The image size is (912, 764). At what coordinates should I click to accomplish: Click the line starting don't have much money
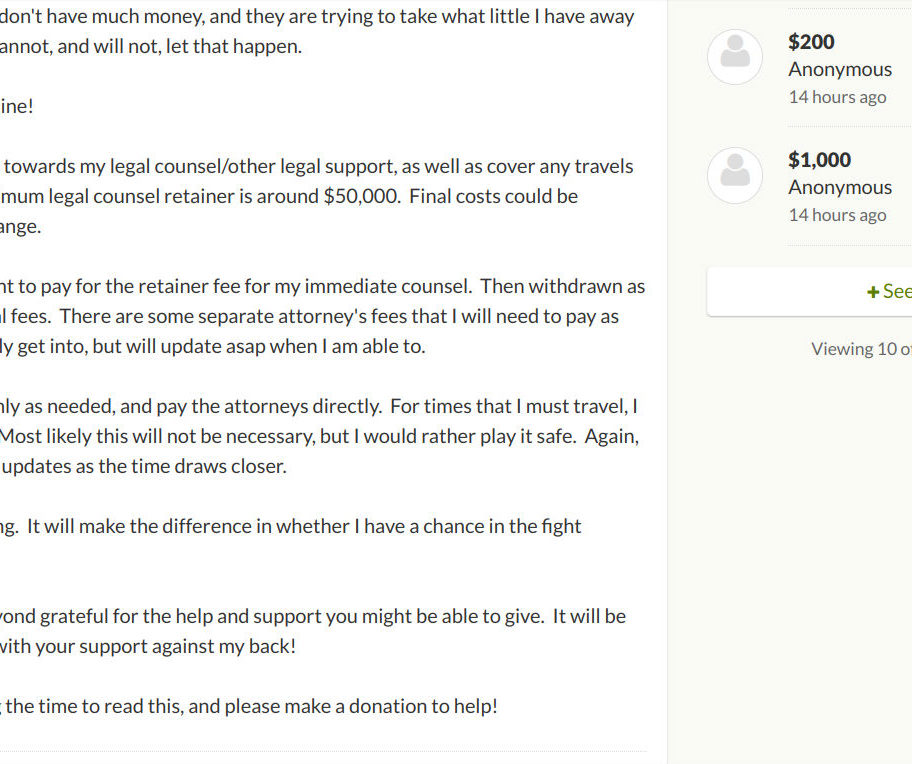coord(317,17)
